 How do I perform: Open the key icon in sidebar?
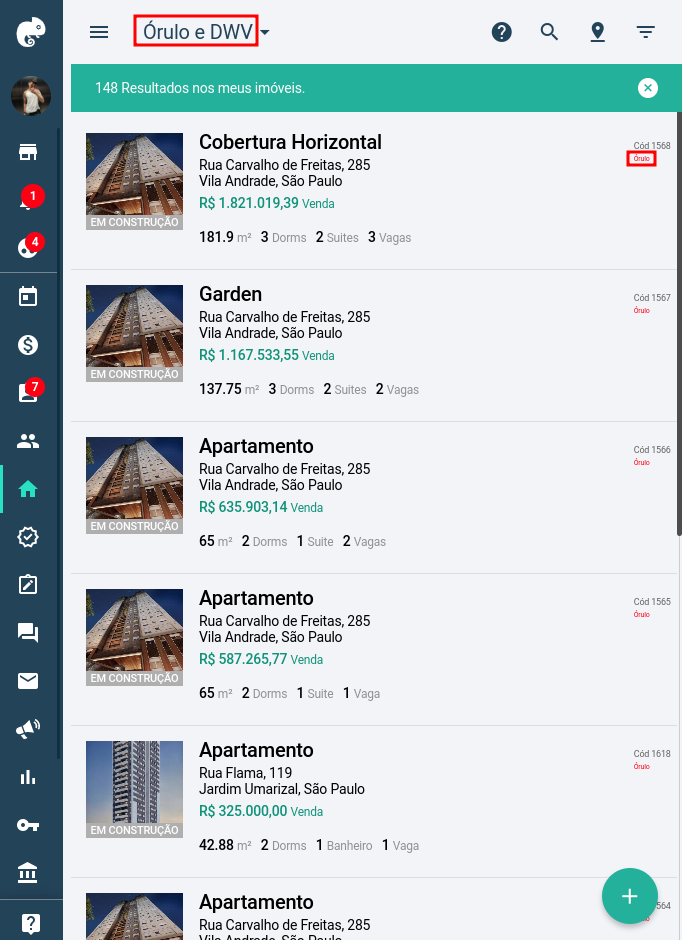pos(28,825)
